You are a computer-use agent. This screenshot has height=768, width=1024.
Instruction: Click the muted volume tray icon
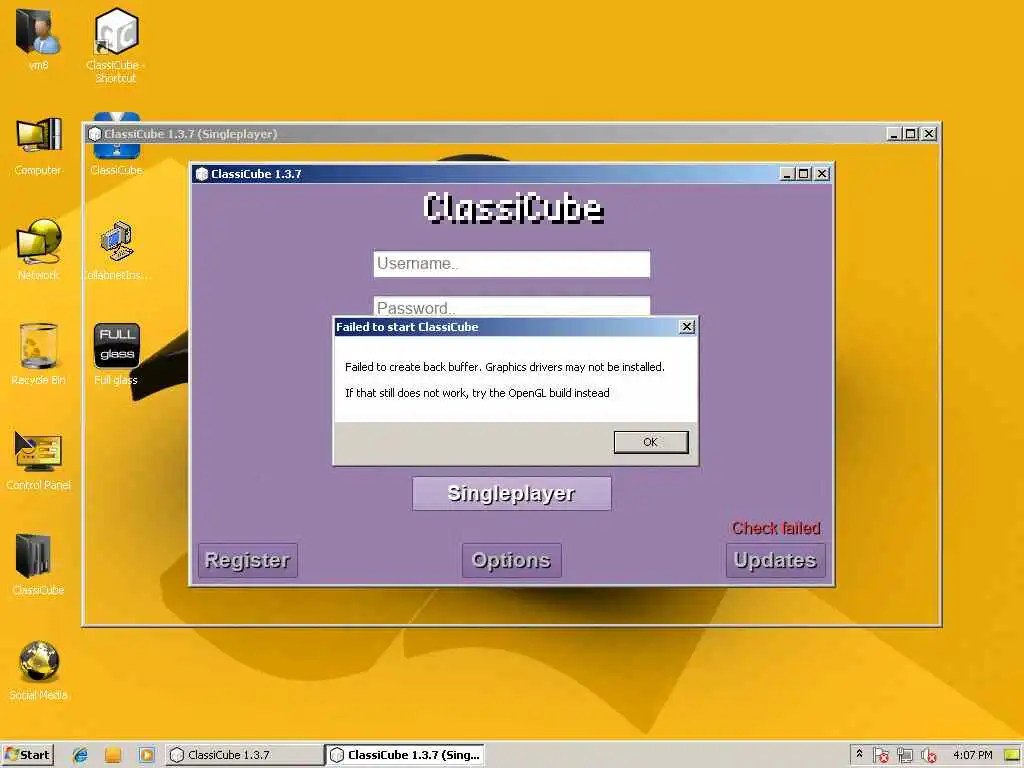click(x=929, y=755)
